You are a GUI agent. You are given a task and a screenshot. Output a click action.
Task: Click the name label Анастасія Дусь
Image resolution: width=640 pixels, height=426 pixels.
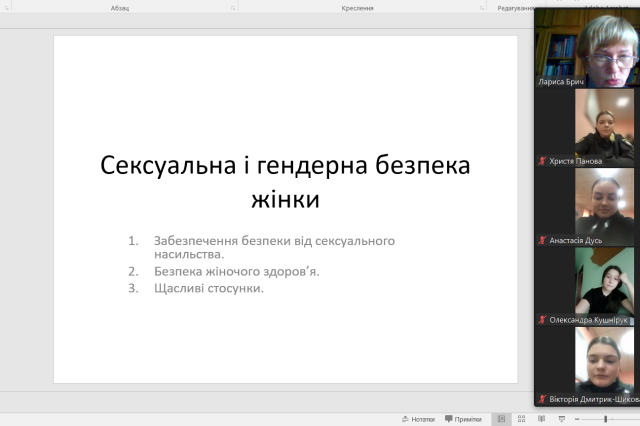[576, 240]
